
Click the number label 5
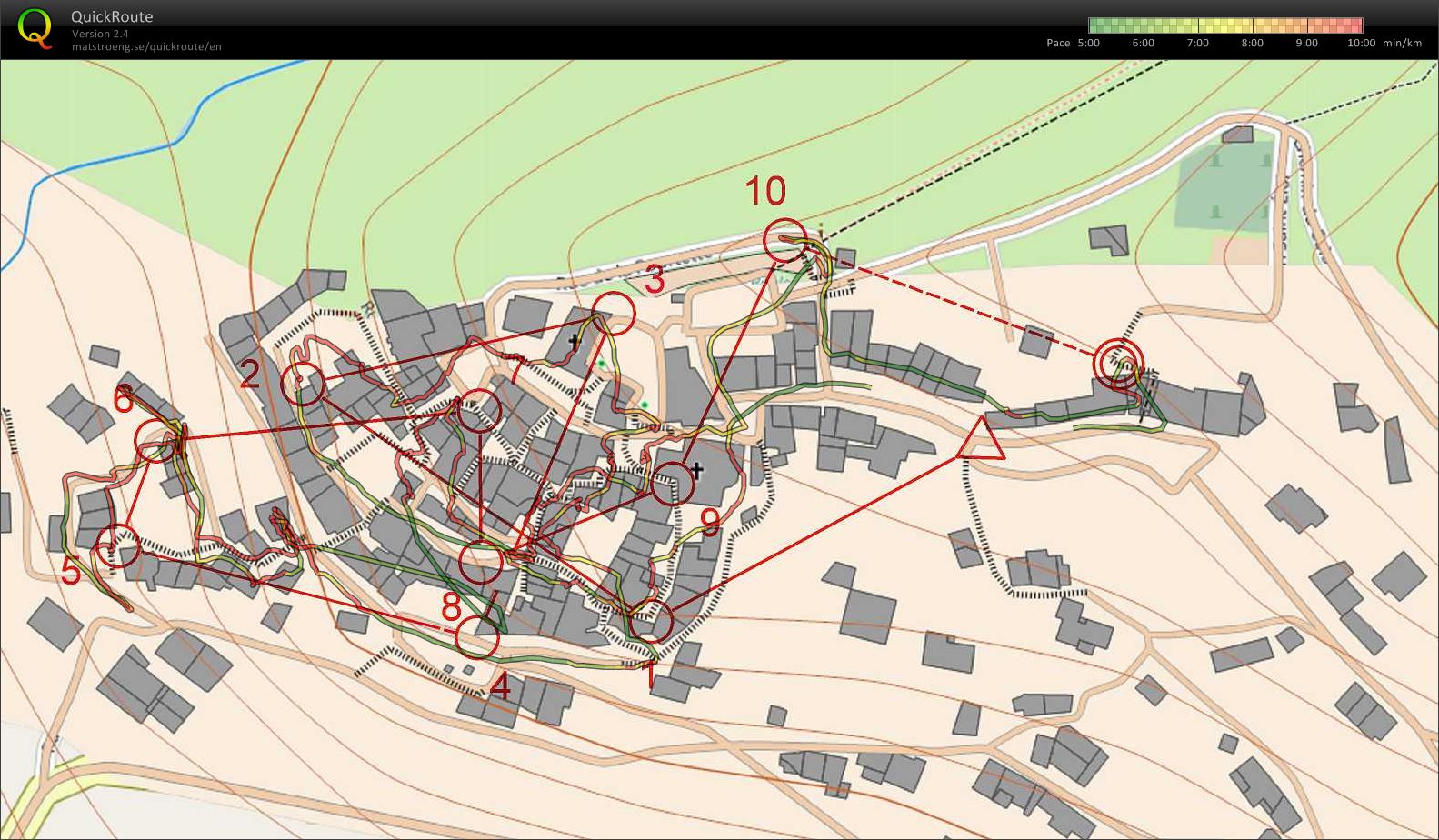71,572
